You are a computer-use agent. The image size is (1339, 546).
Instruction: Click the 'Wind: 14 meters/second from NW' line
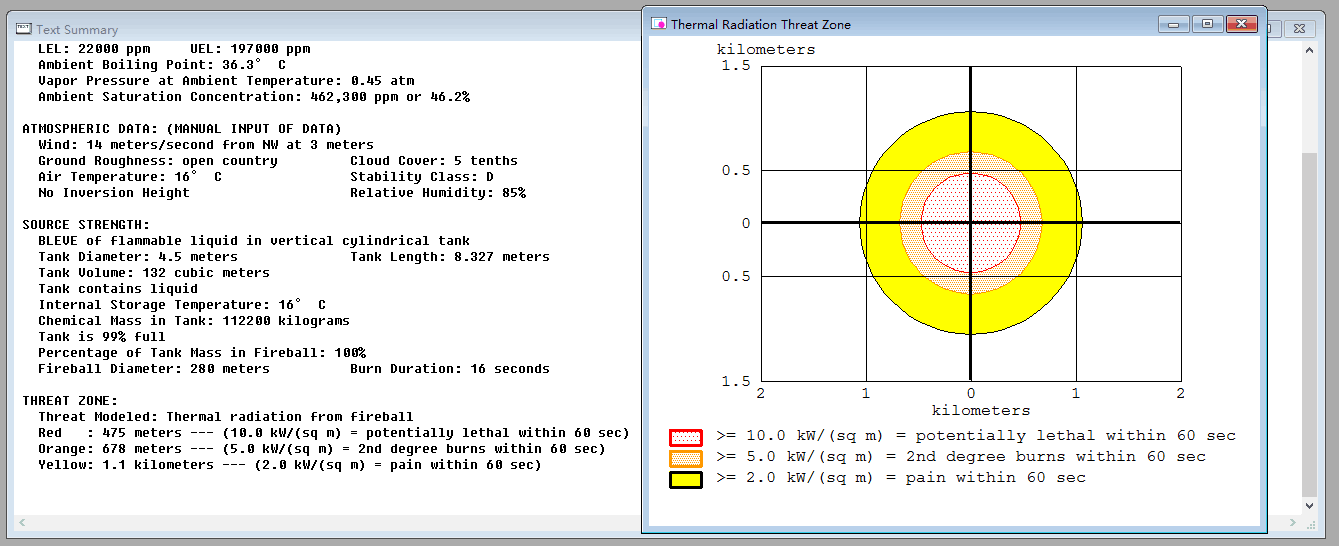(x=206, y=145)
